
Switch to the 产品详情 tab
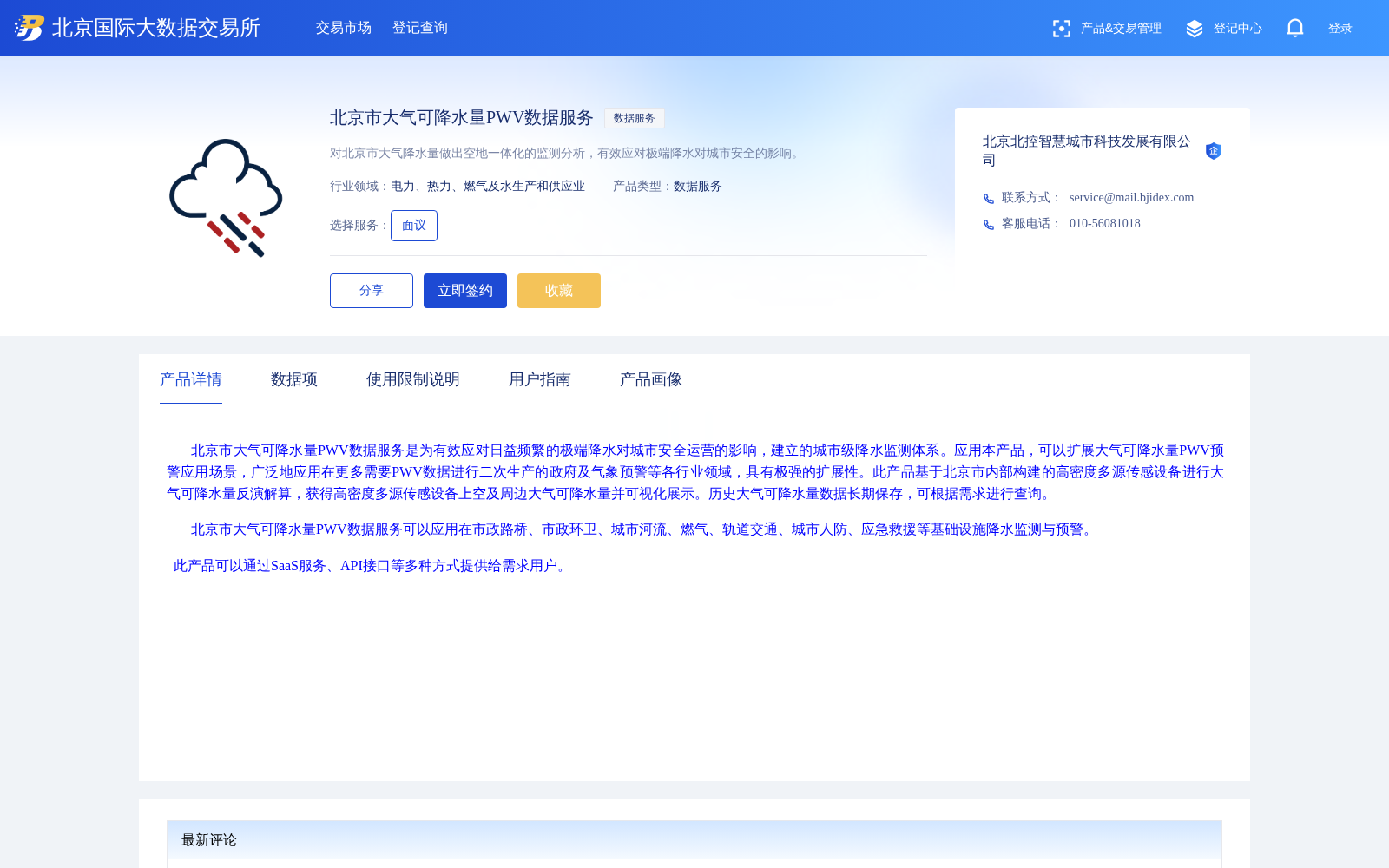191,379
